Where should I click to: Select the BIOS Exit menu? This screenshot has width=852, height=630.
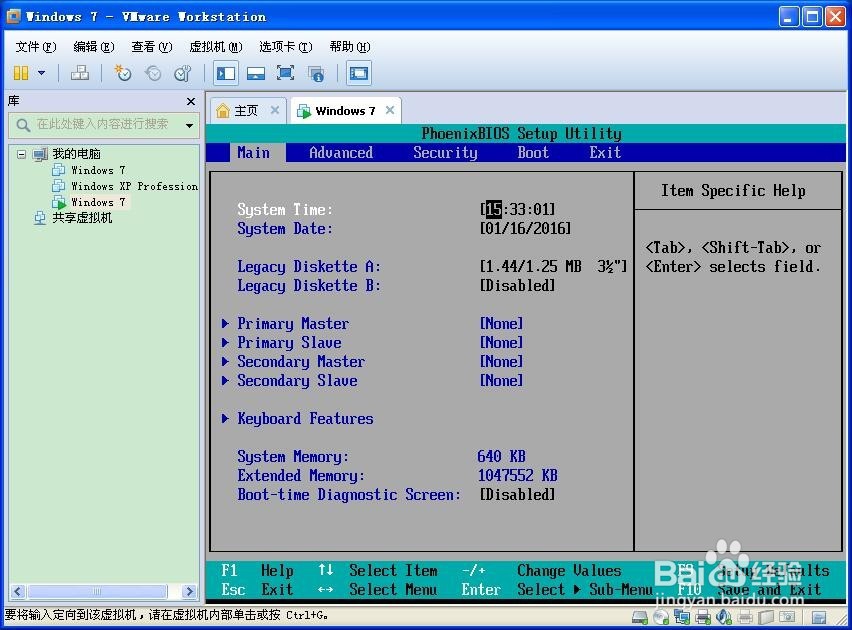coord(605,153)
